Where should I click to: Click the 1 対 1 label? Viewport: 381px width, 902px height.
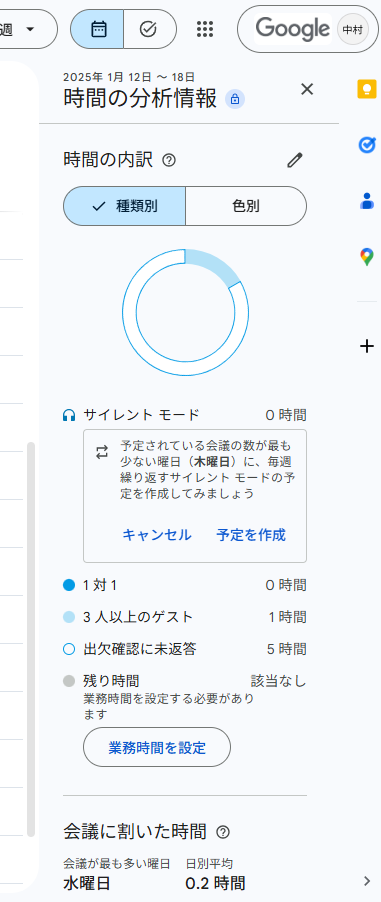click(x=100, y=586)
